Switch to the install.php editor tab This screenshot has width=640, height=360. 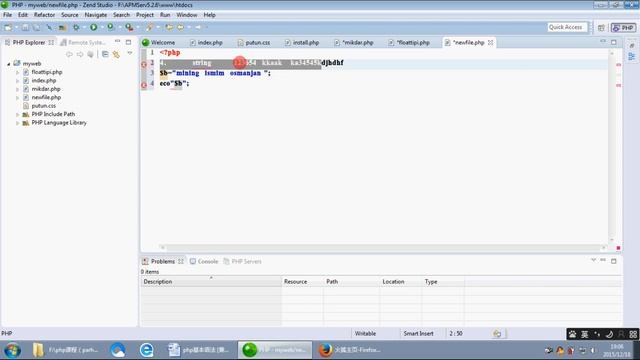coord(302,42)
